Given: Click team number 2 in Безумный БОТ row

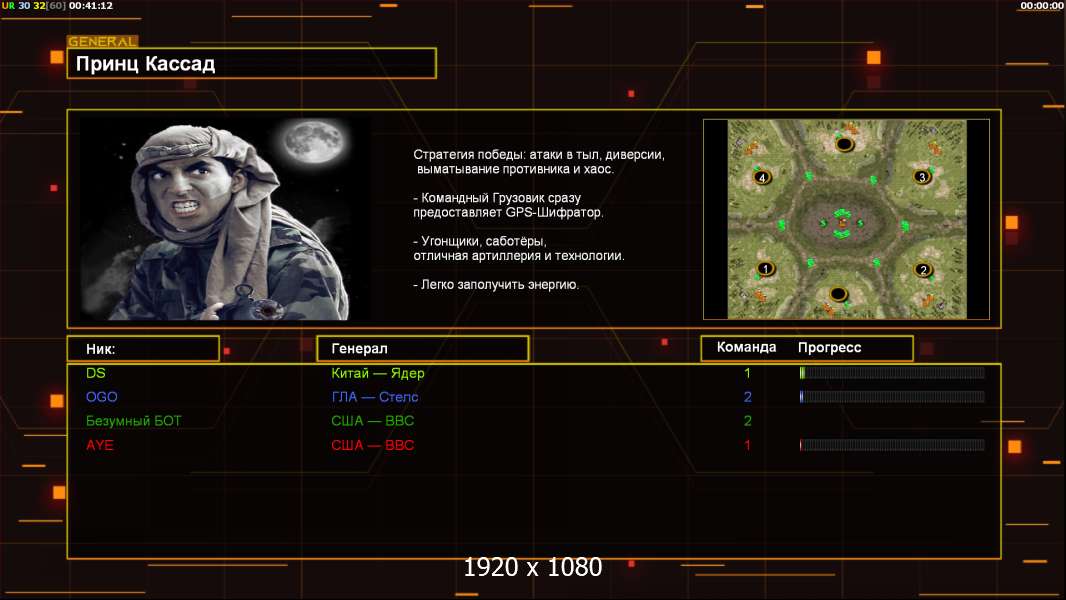Looking at the screenshot, I should point(747,421).
